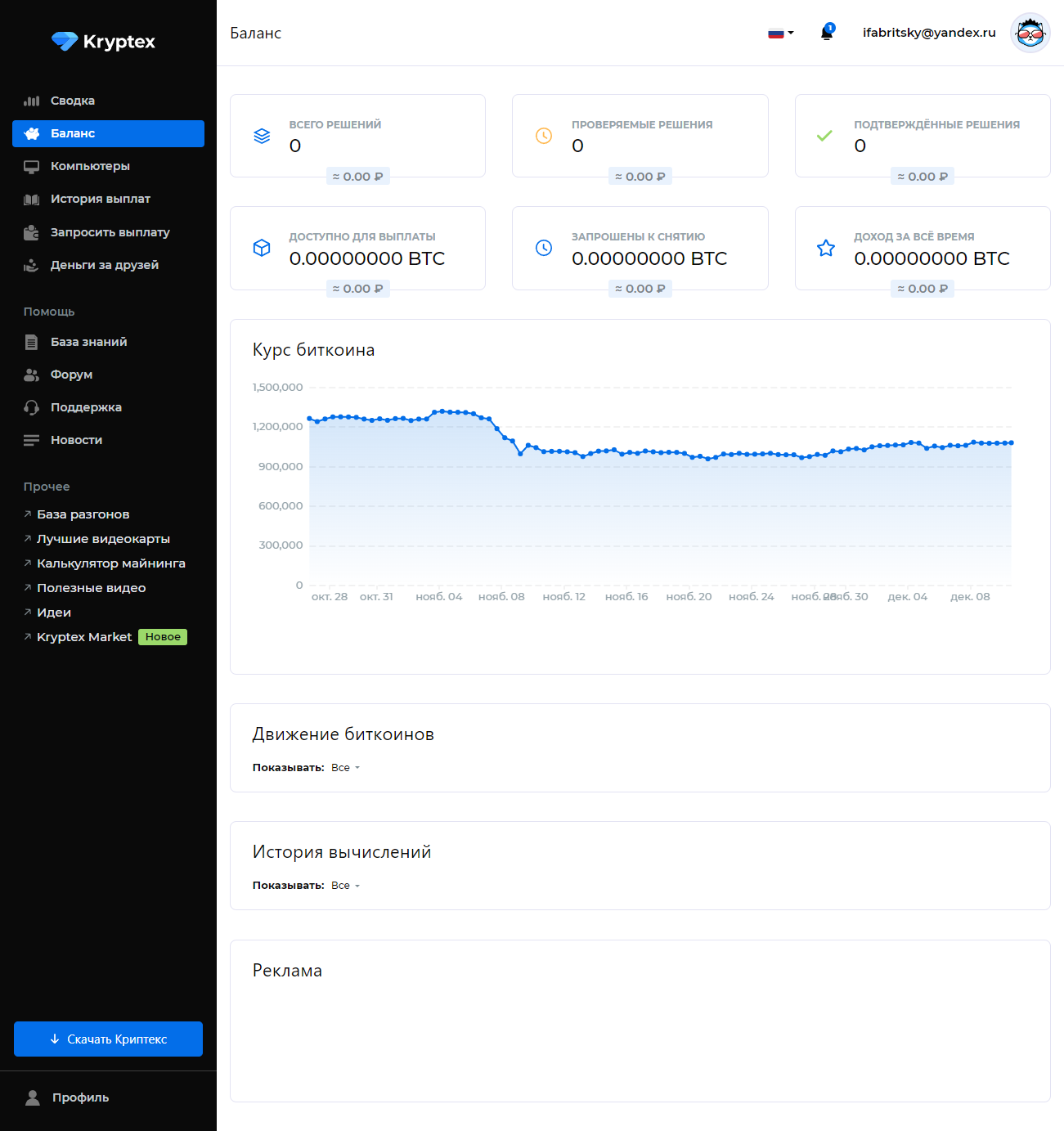Screen dimensions: 1064x1131
Task: Click the cube icon for available payout
Action: coord(262,248)
